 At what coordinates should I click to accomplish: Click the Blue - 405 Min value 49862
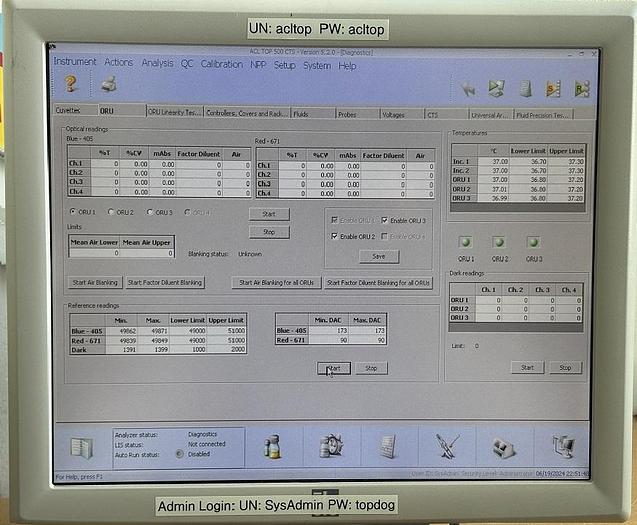coord(121,331)
